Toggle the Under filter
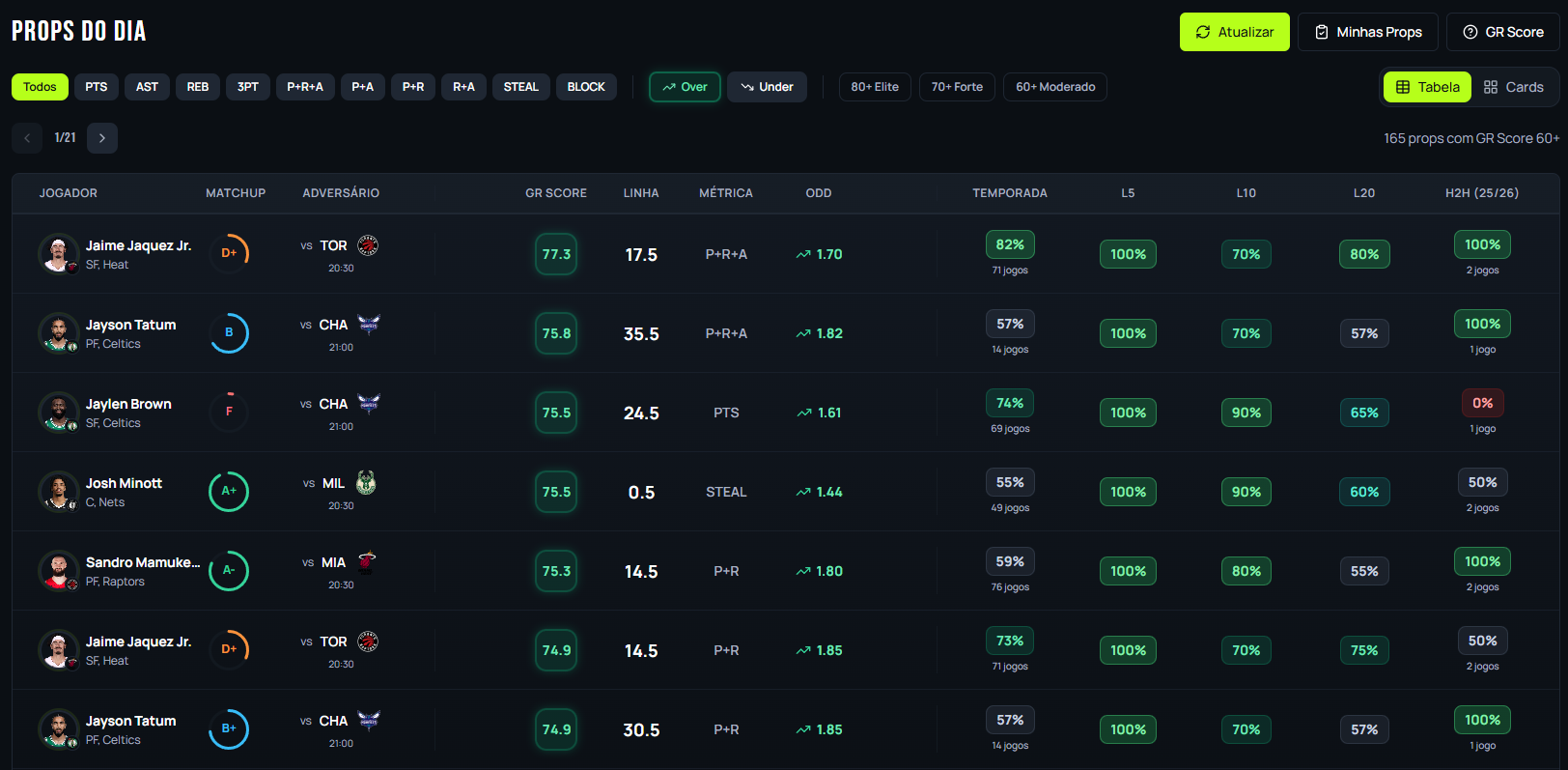 [767, 87]
